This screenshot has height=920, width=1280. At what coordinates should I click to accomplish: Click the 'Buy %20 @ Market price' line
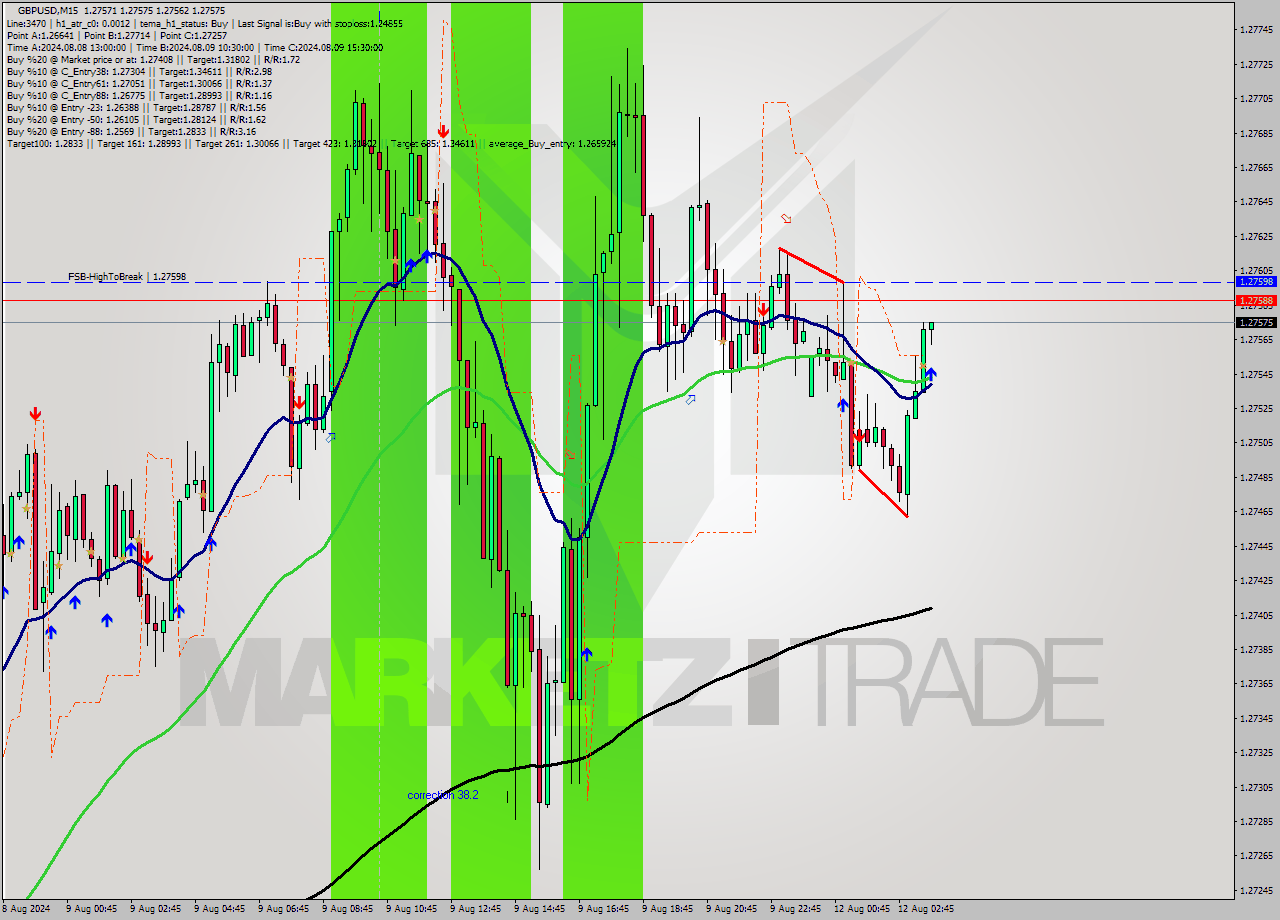(x=153, y=59)
